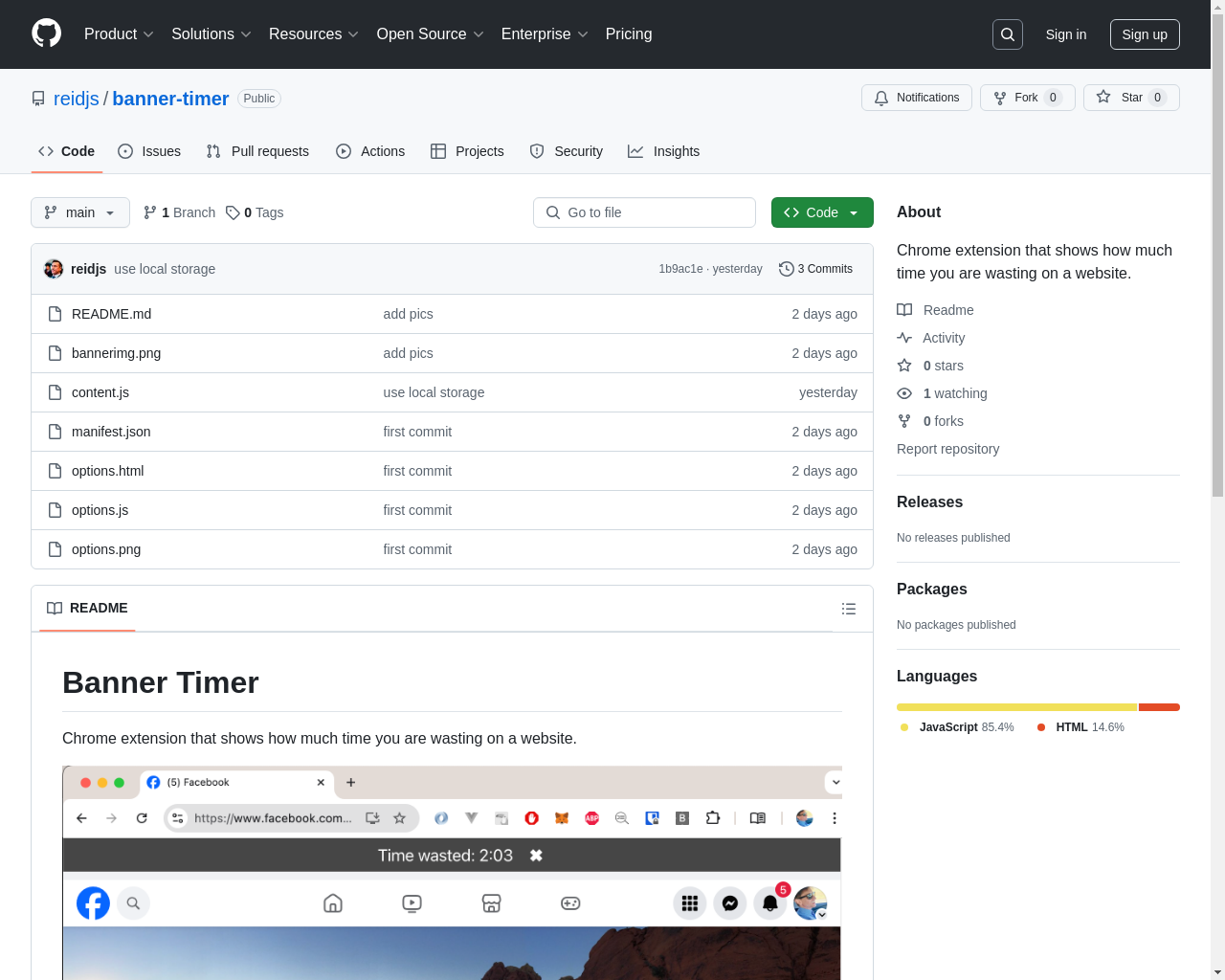Expand the Solutions menu
This screenshot has height=980, width=1225.
coord(212,34)
